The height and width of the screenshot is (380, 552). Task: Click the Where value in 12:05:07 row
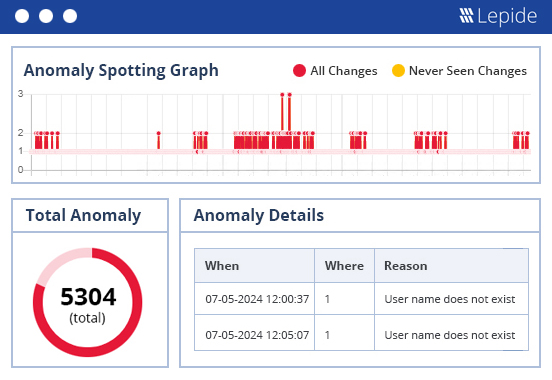(327, 335)
